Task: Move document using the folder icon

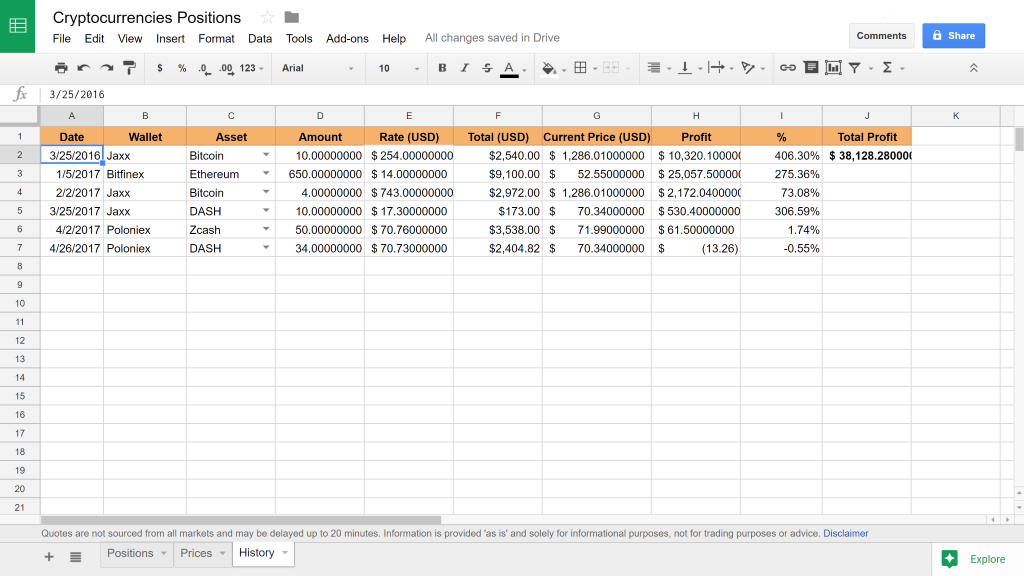Action: tap(292, 18)
